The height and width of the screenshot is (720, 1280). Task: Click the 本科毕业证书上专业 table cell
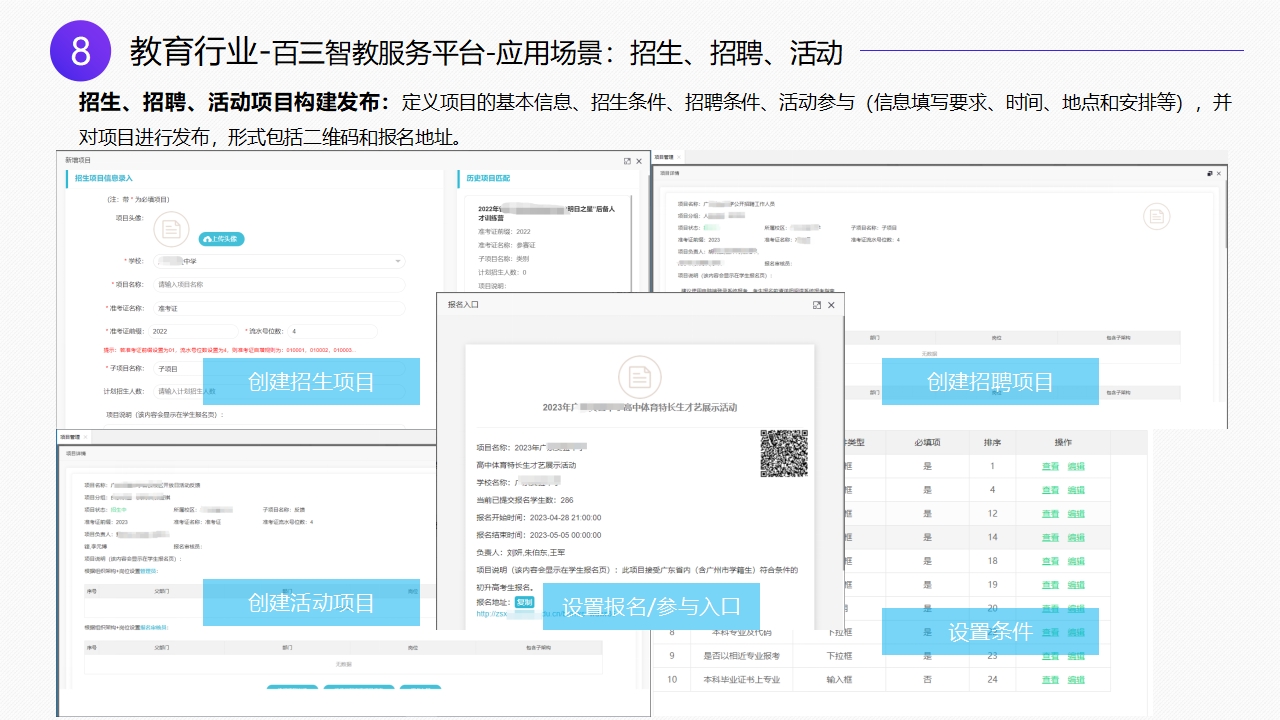click(741, 680)
